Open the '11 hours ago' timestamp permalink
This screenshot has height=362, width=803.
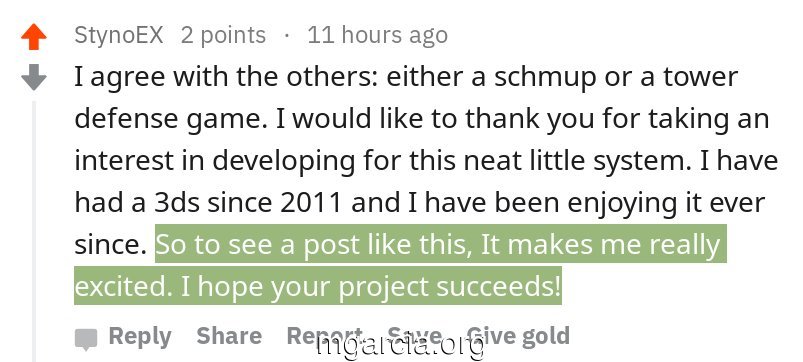[x=377, y=35]
